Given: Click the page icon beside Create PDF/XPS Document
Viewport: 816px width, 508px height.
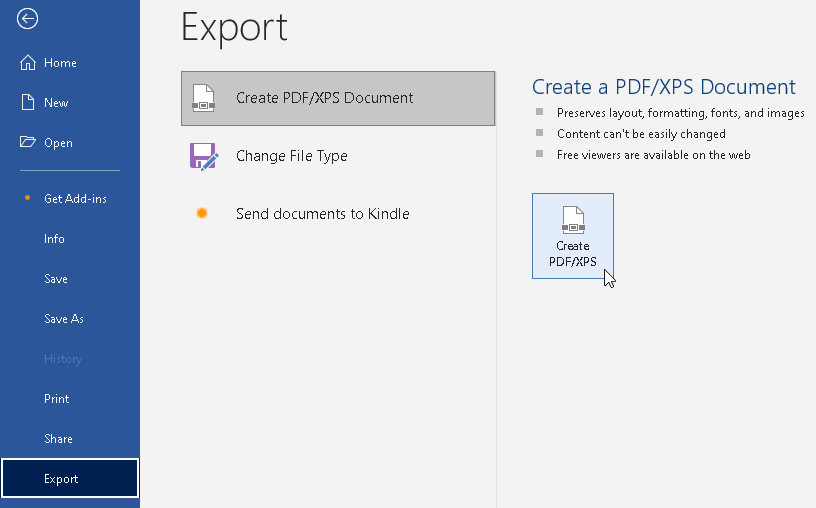Looking at the screenshot, I should click(x=203, y=98).
